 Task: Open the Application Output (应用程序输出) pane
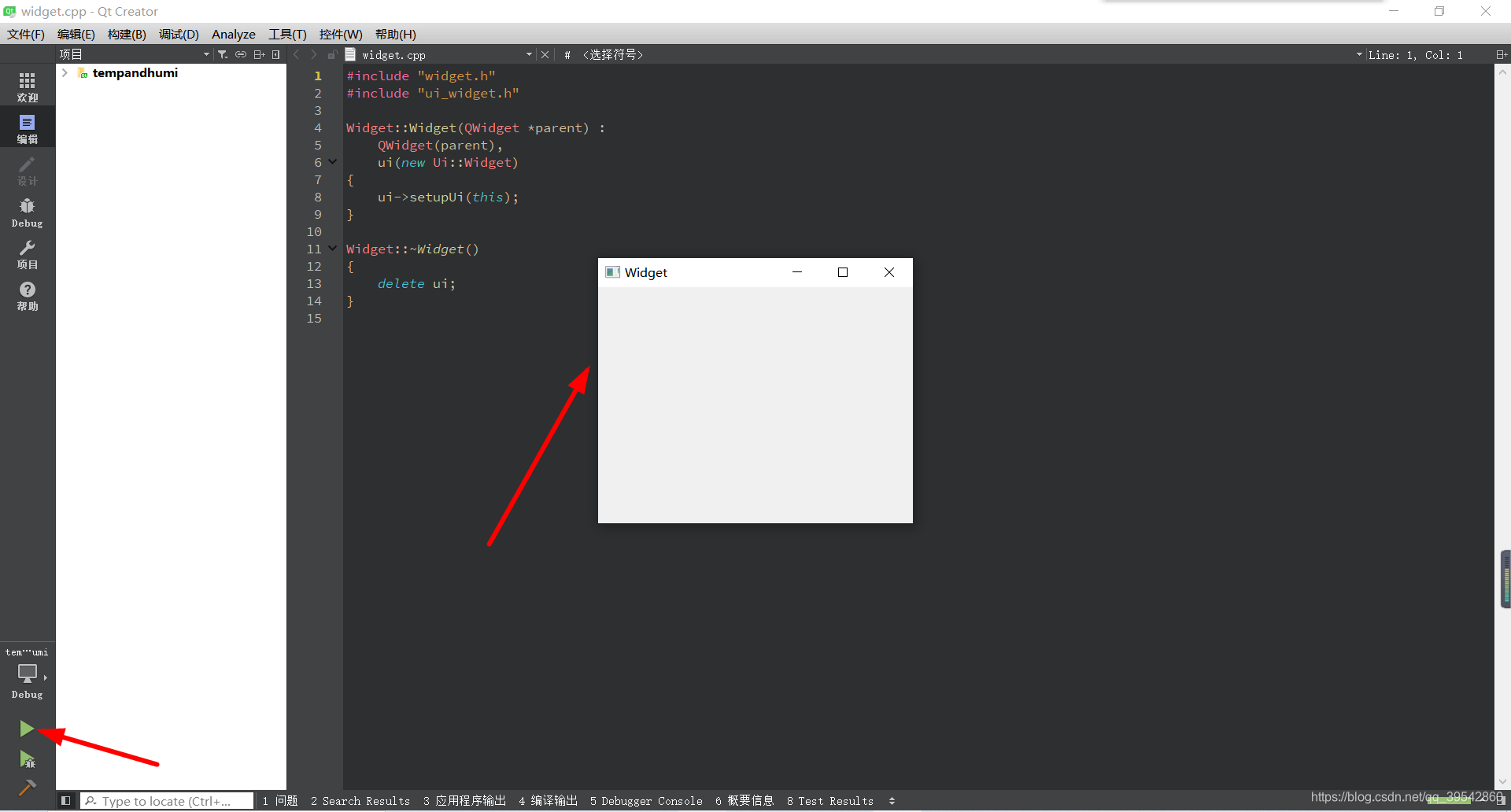pos(464,801)
